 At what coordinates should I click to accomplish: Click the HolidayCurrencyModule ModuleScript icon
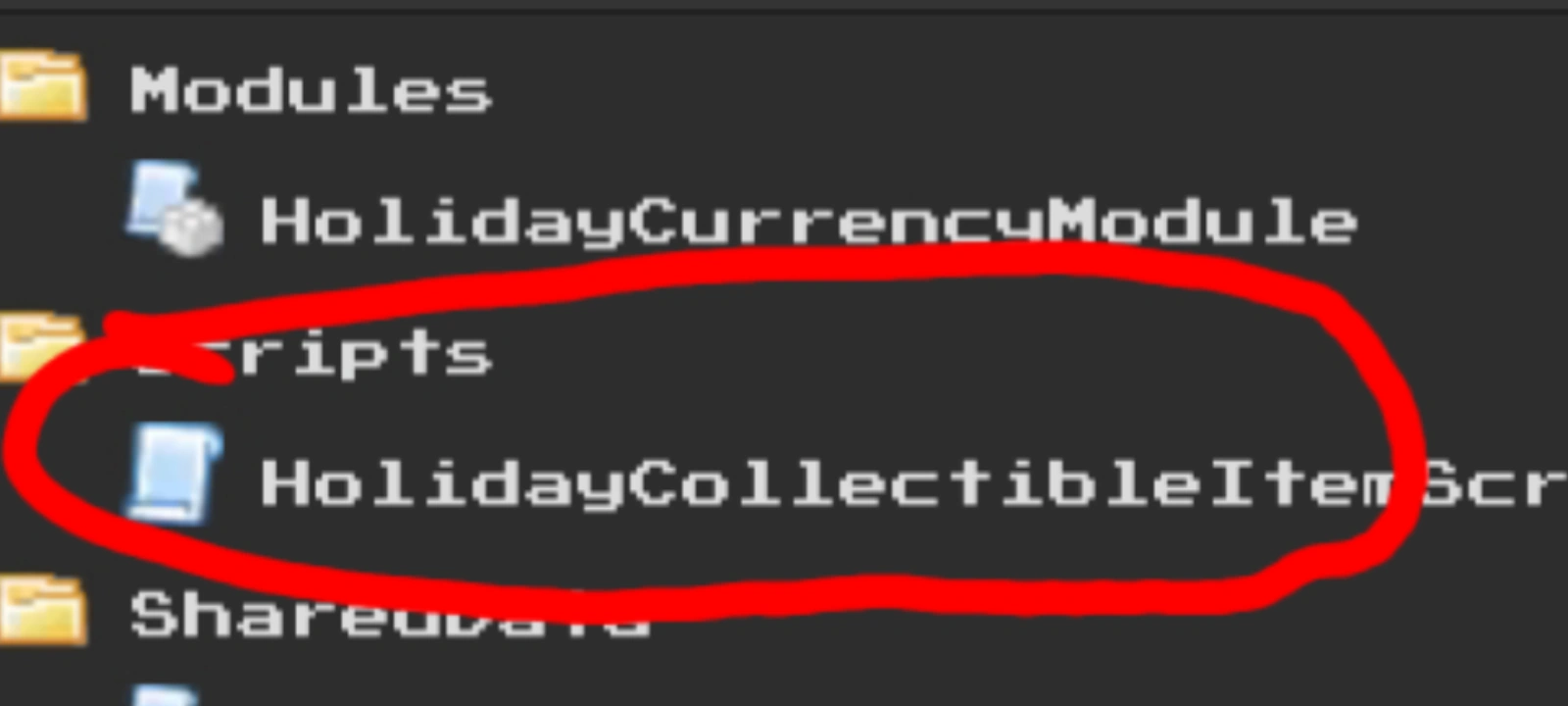coord(174,208)
